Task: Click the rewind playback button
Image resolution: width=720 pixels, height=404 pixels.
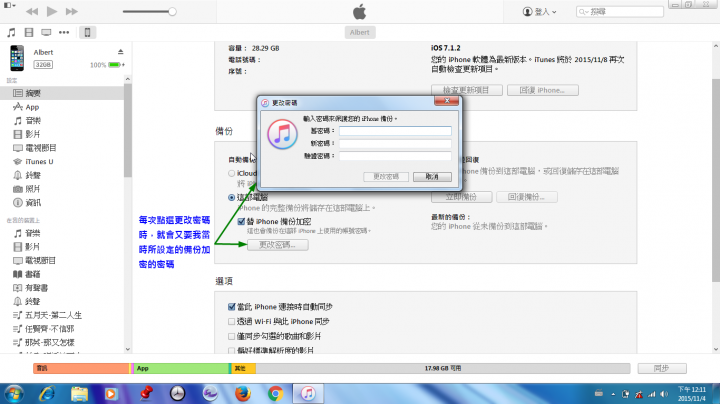Action: point(32,11)
